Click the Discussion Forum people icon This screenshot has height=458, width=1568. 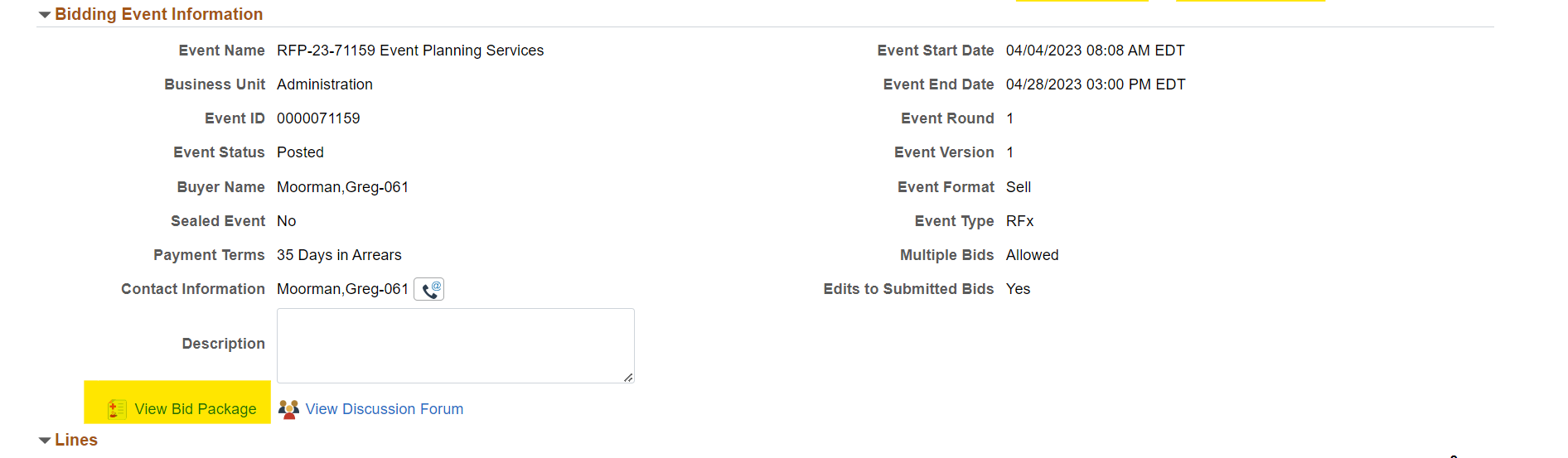[288, 409]
